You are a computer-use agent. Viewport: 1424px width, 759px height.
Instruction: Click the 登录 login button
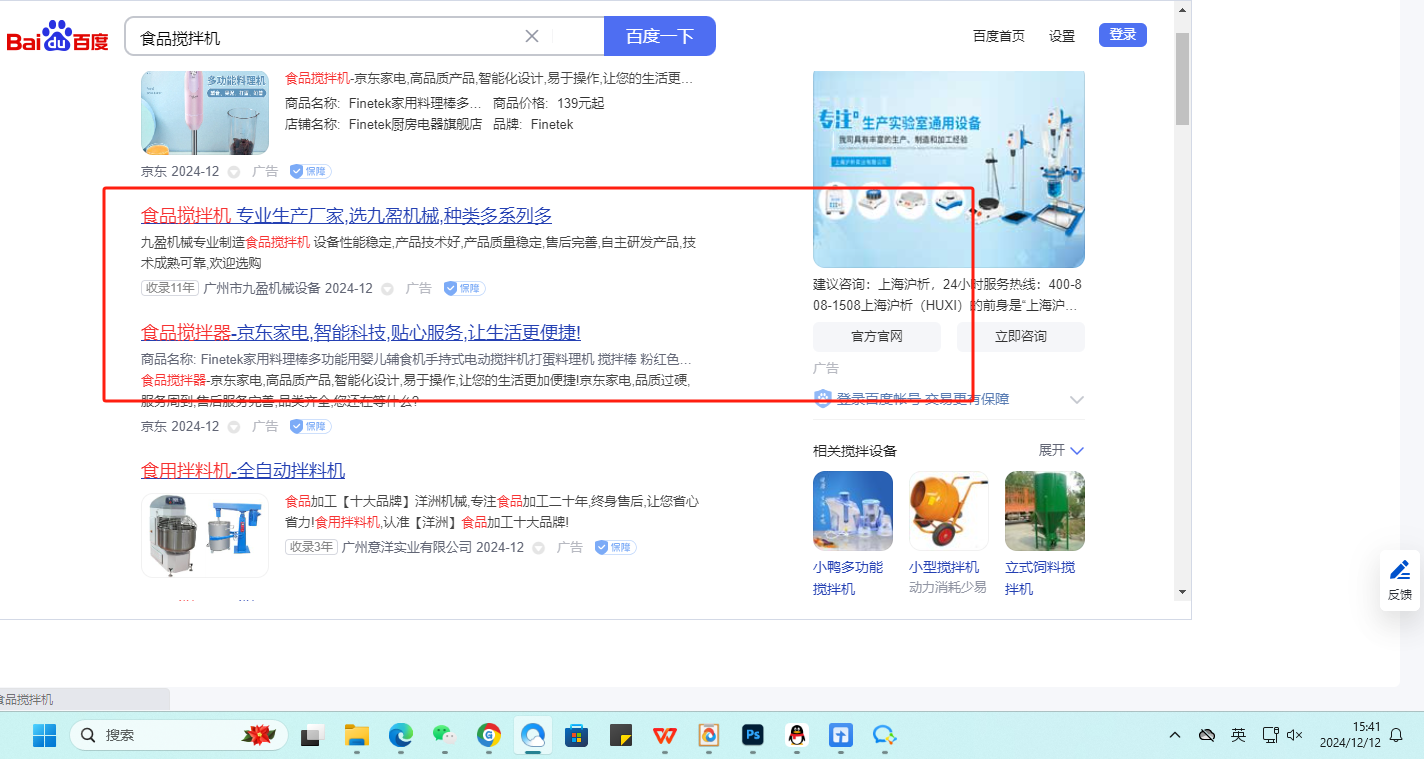[1123, 35]
